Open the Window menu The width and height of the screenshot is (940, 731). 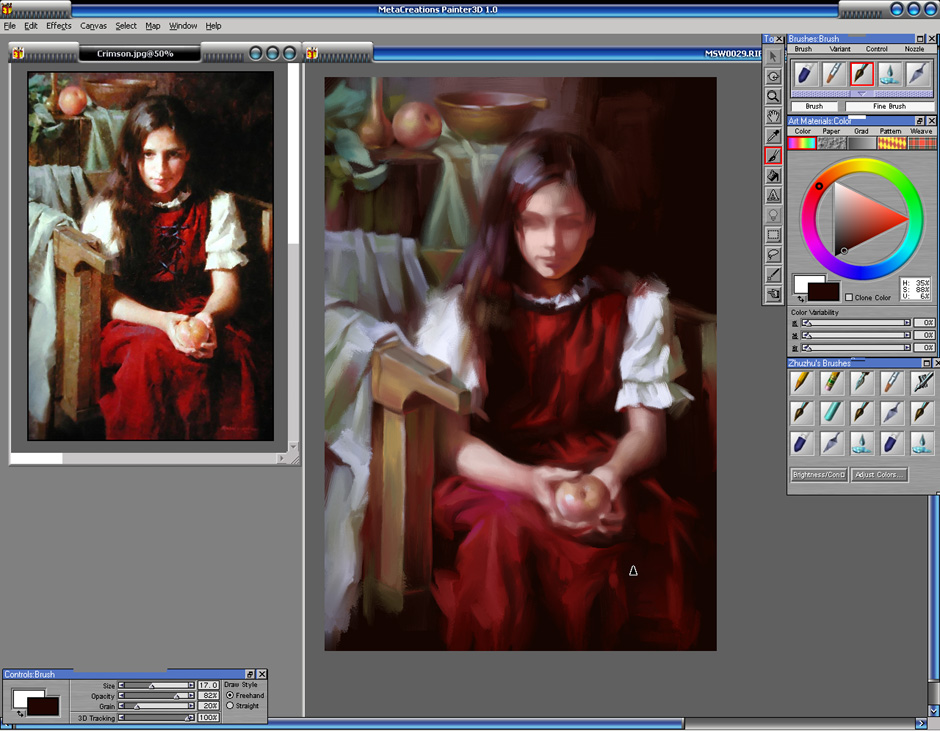pos(183,26)
